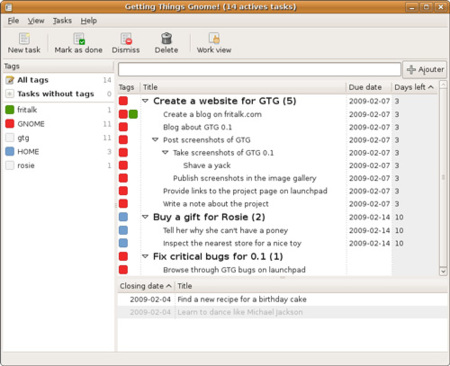Image resolution: width=450 pixels, height=366 pixels.
Task: Select 'Browse through GTG bugs on launchpad' task
Action: tap(234, 270)
